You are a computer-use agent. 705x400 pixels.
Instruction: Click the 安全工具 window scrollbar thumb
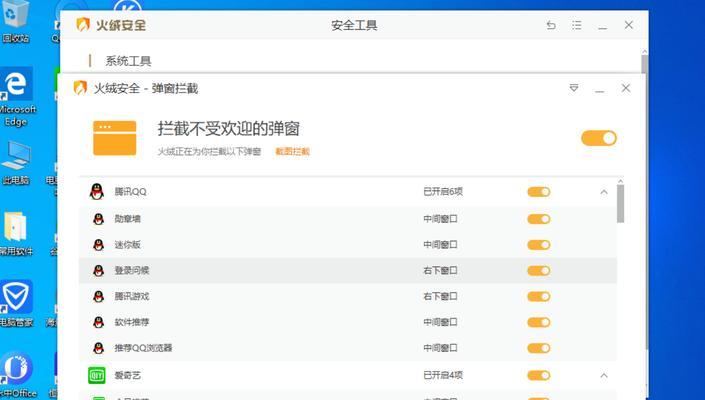pos(644,64)
